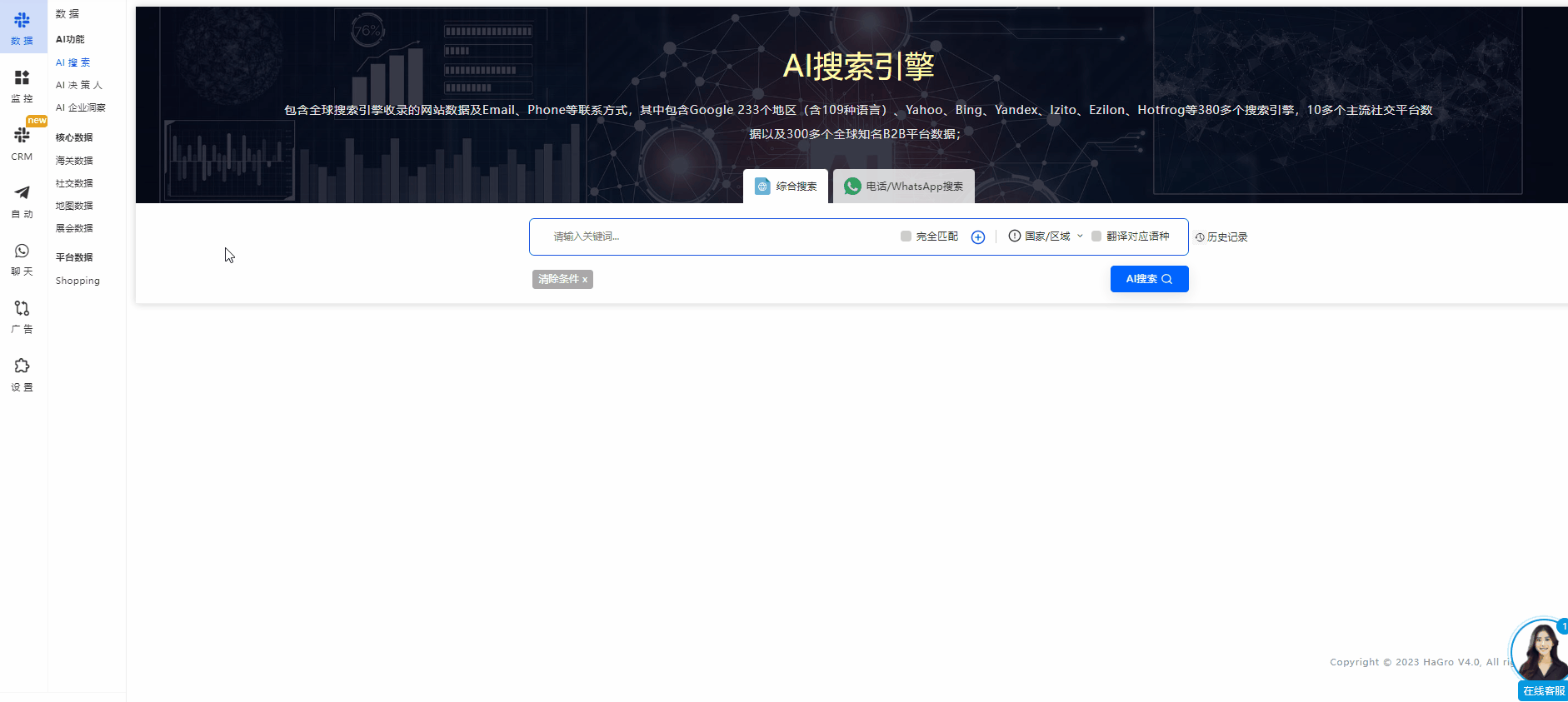Open the 监控 dashboard icon
This screenshot has width=1568, height=702.
(22, 77)
